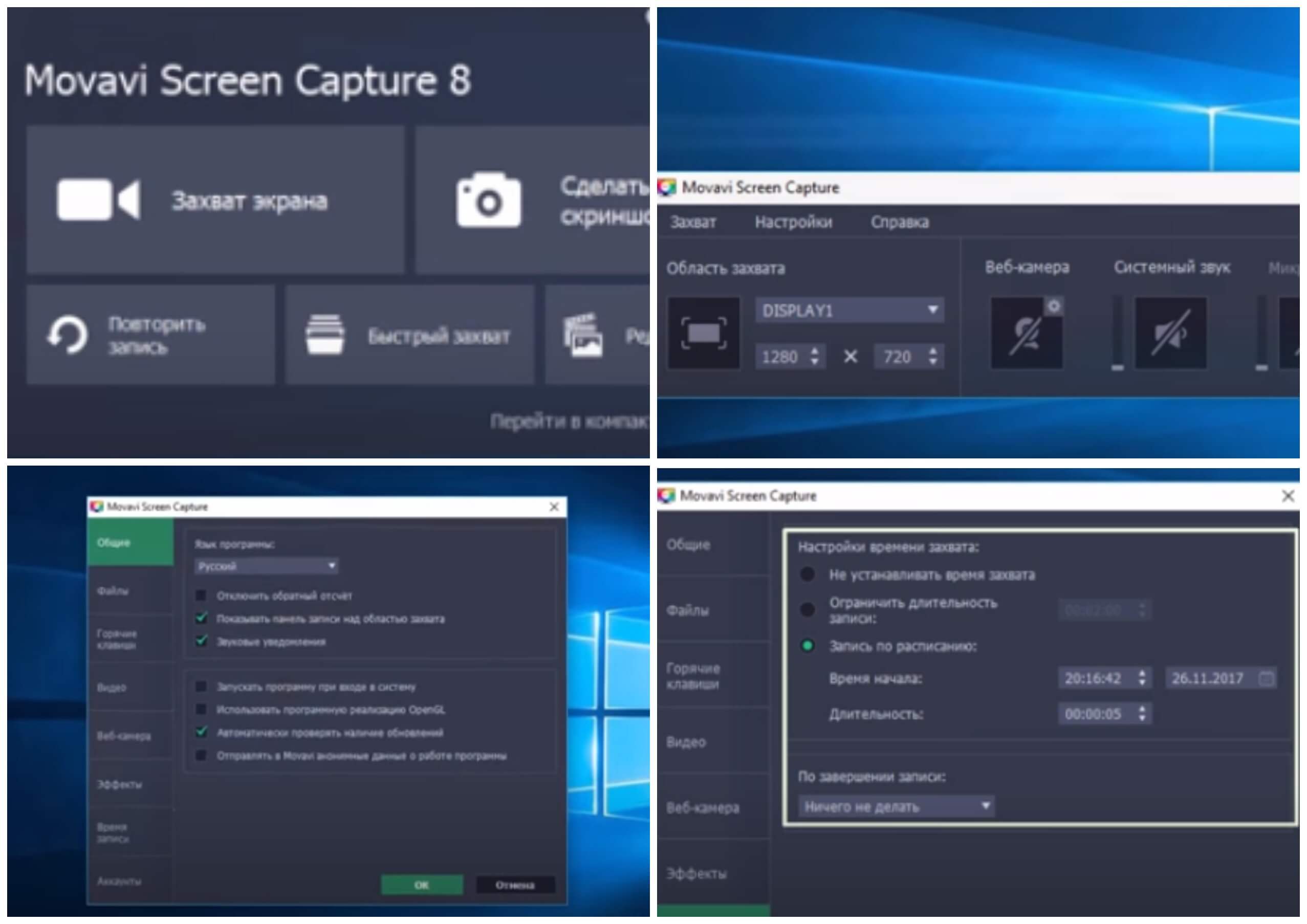Select the Не устанавливать время захвата radio button
This screenshot has width=1307, height=924.
(807, 574)
